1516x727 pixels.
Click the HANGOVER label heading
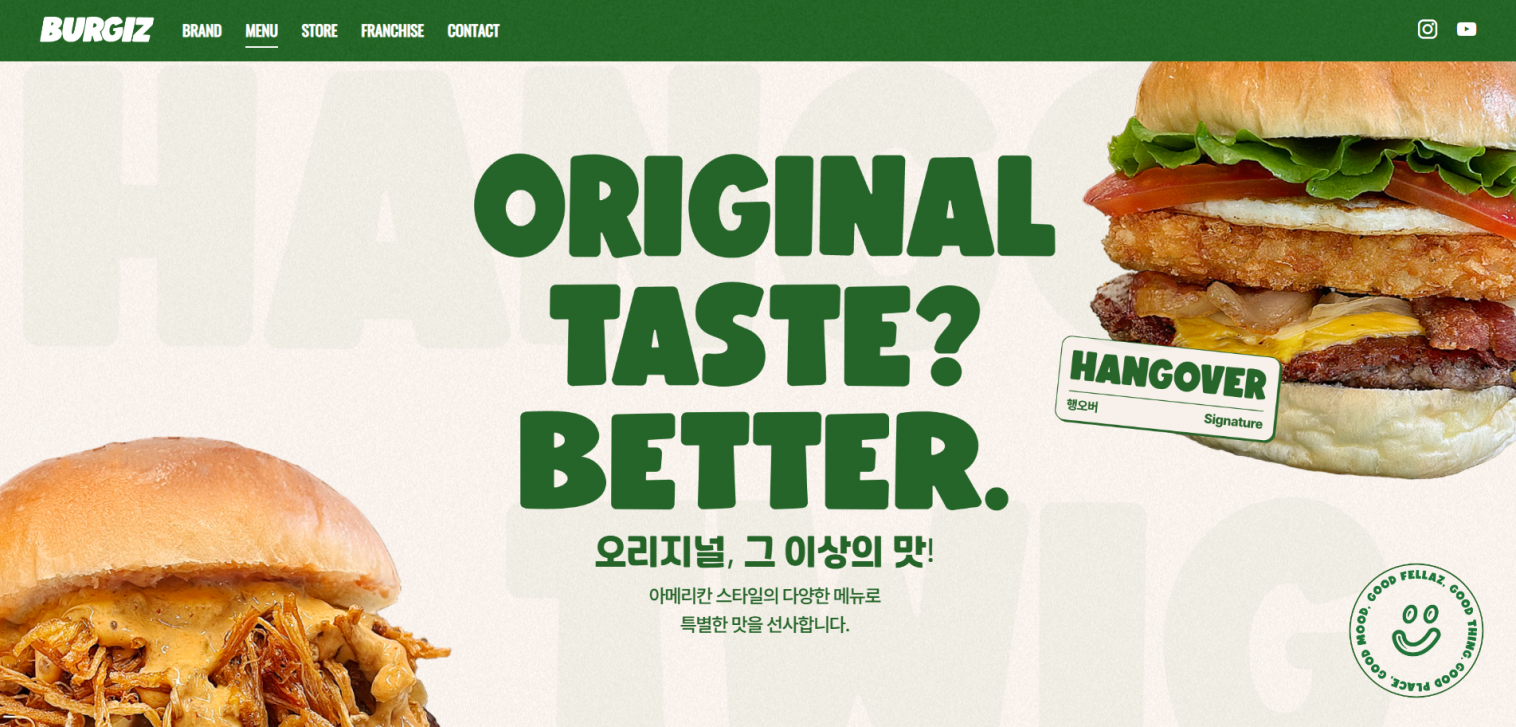pyautogui.click(x=1168, y=375)
